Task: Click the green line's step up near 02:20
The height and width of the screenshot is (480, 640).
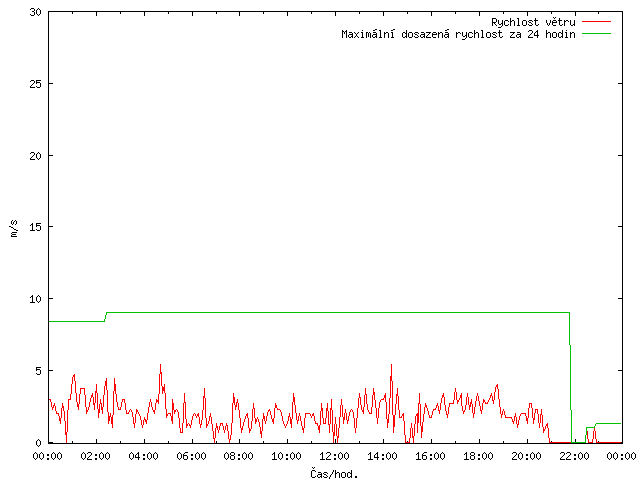Action: (x=106, y=317)
